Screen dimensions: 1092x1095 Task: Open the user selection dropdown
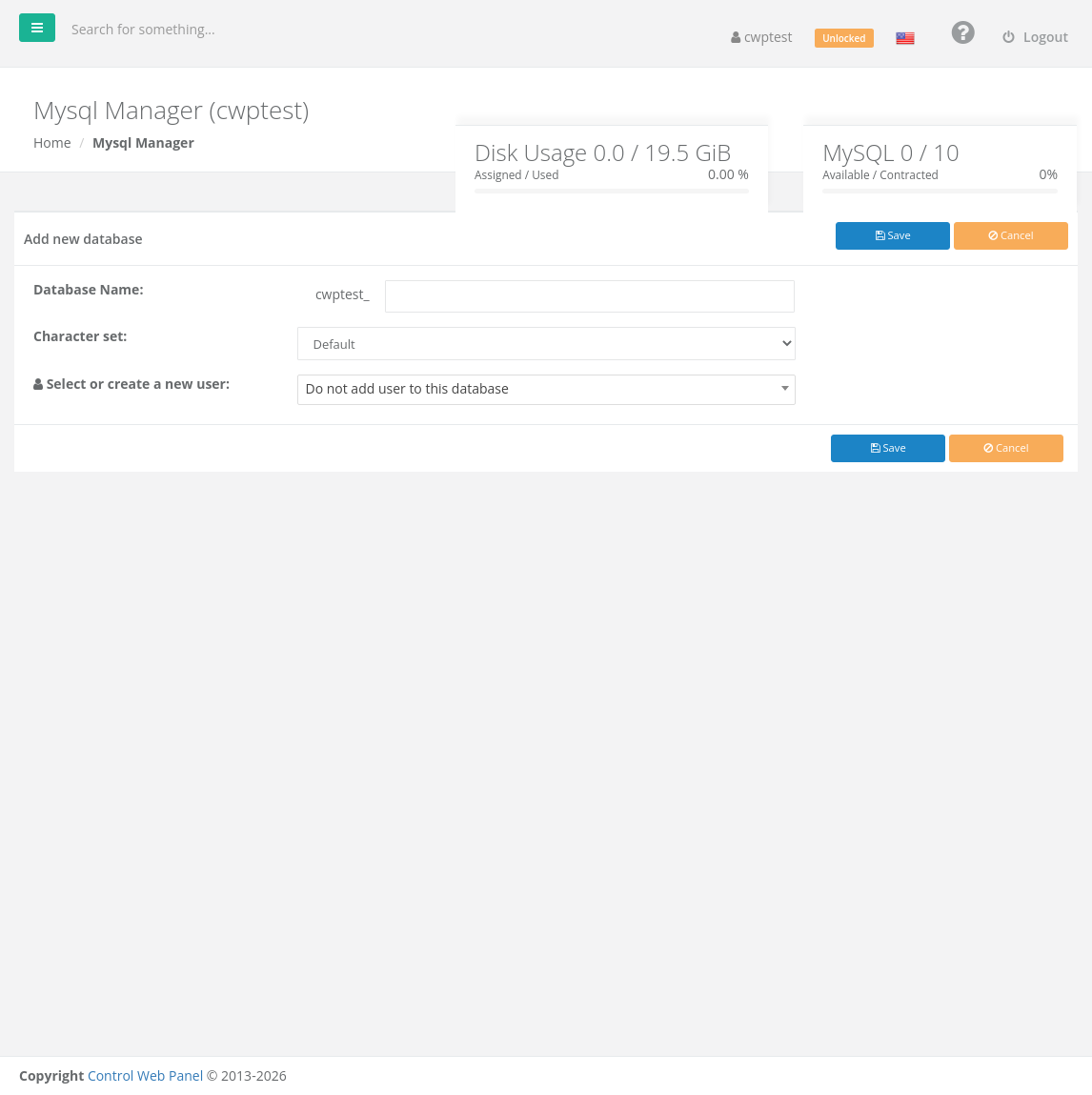coord(546,390)
